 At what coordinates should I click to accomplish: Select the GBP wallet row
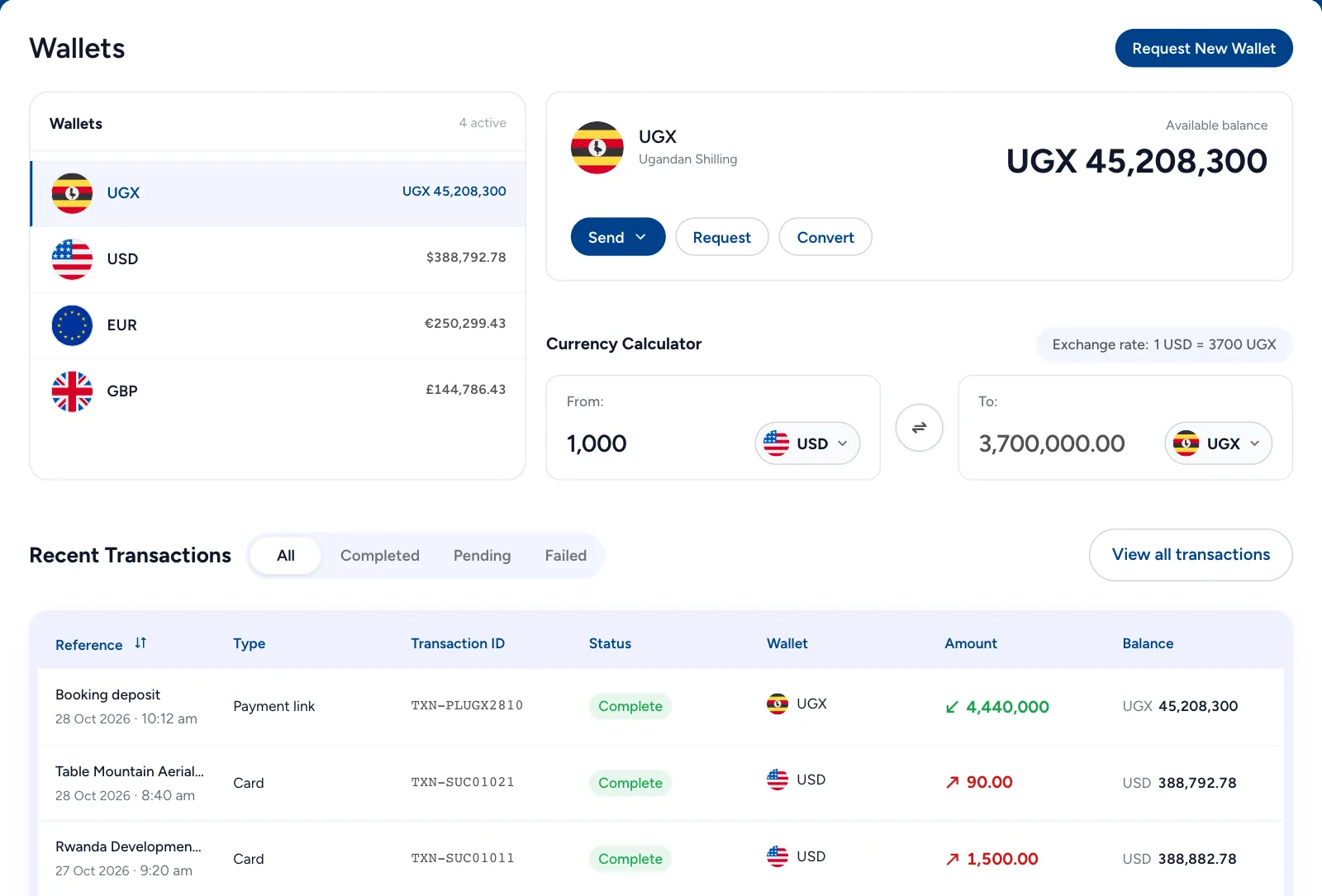[x=278, y=391]
